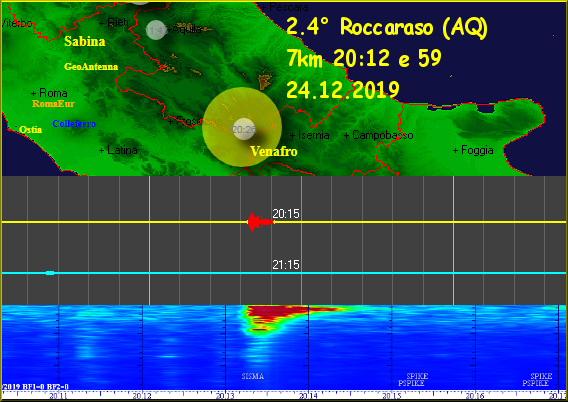Click the 2019 BF1=0 BF2=0 status text

[35, 386]
